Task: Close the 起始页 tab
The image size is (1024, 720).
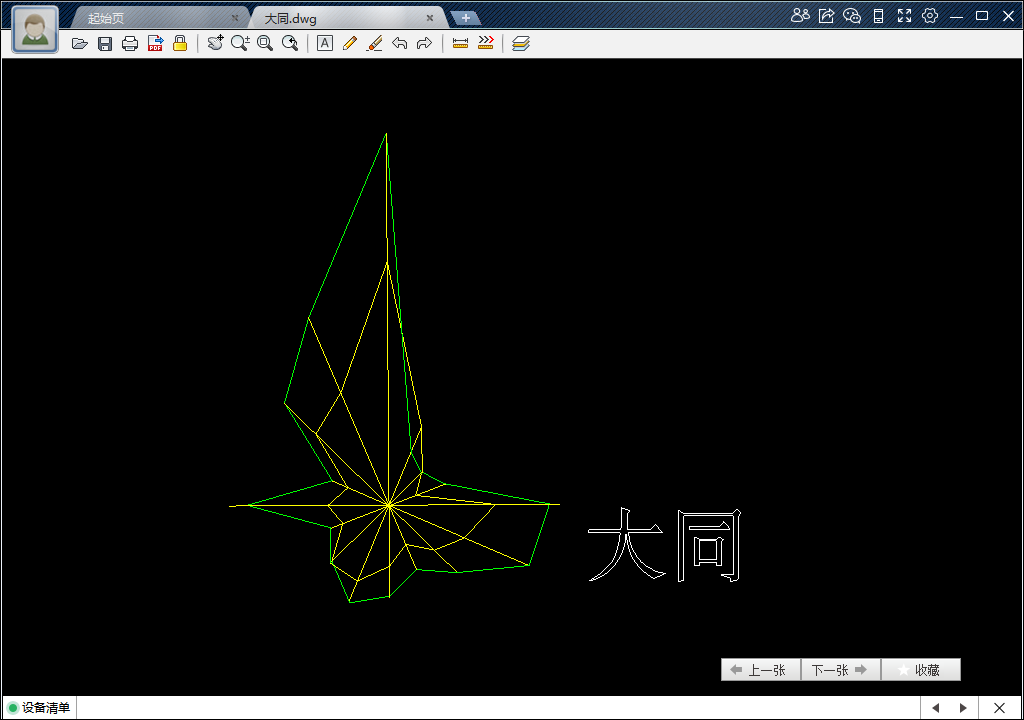Action: point(235,18)
